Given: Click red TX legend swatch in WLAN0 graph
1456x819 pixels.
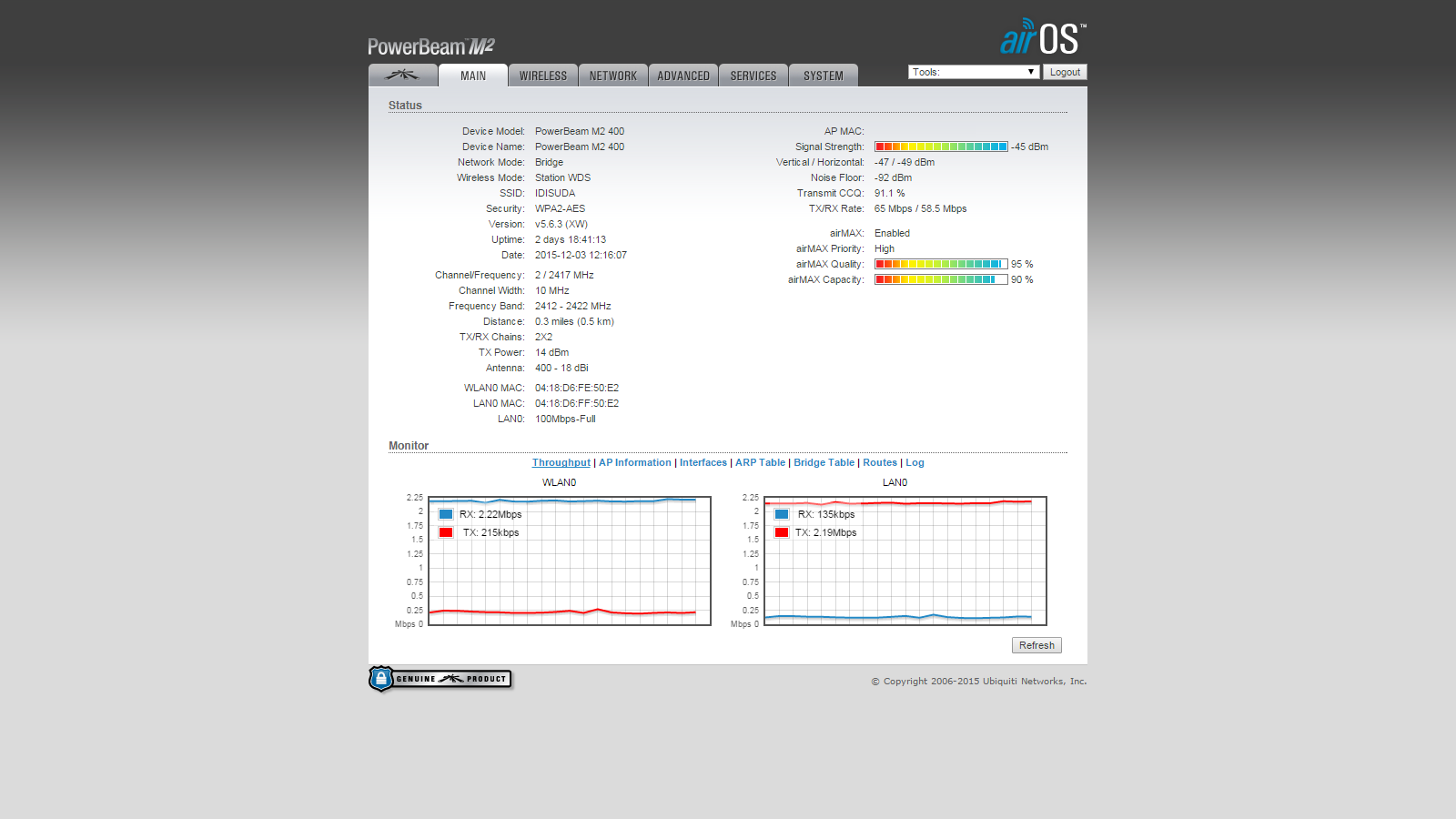Looking at the screenshot, I should click(446, 532).
